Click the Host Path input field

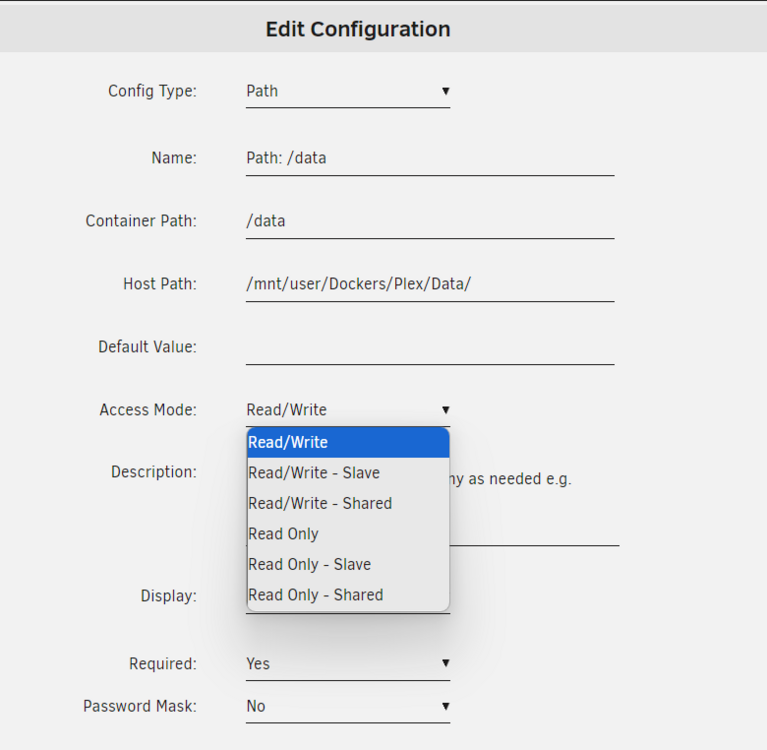[430, 285]
